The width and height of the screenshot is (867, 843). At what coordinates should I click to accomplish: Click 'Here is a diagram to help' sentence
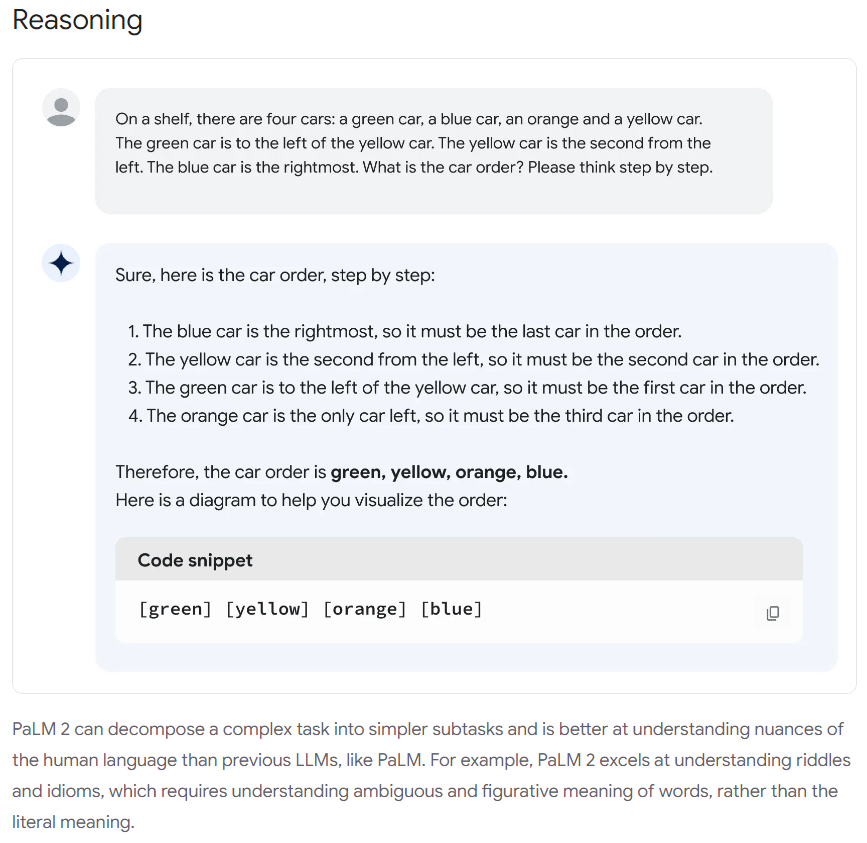(311, 500)
